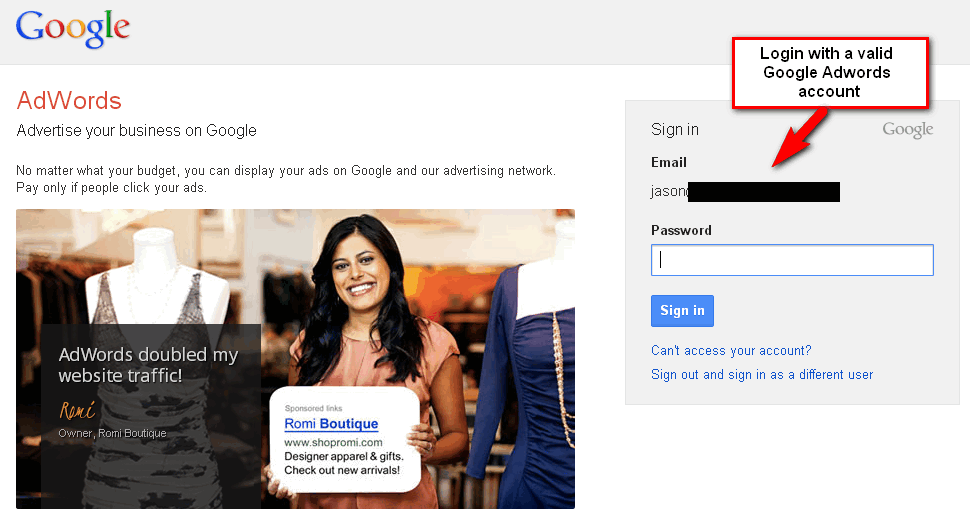
Task: Click "Pay only if people click your ads." text
Action: pos(111,188)
